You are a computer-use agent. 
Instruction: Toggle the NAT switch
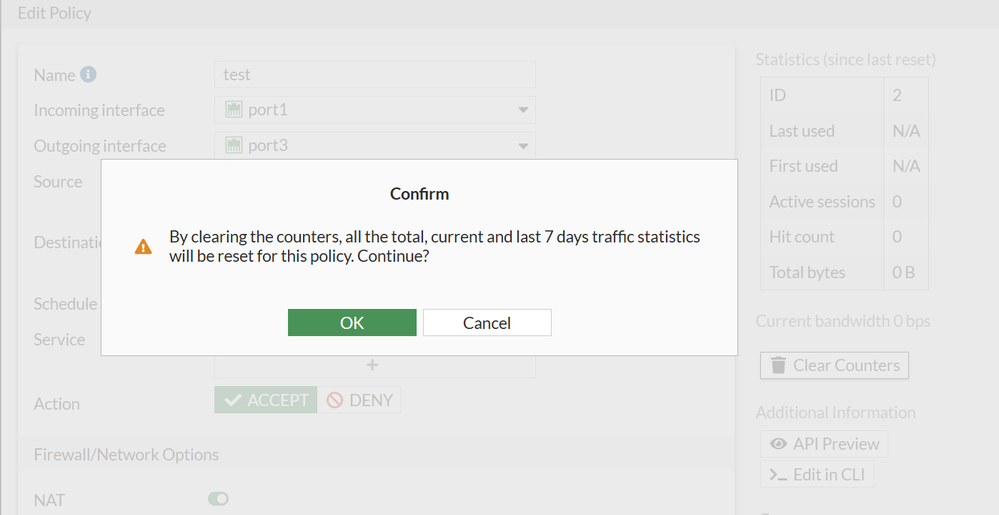[x=217, y=498]
